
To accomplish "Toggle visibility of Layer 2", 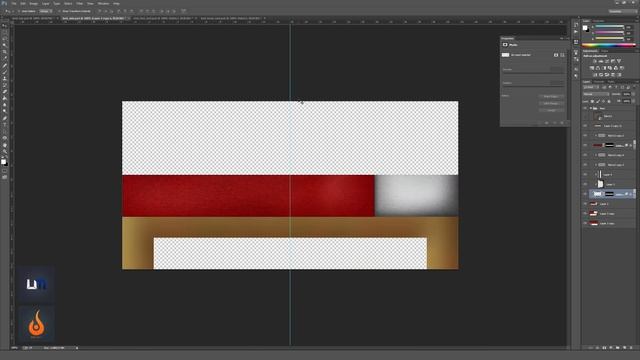I will click(x=585, y=204).
